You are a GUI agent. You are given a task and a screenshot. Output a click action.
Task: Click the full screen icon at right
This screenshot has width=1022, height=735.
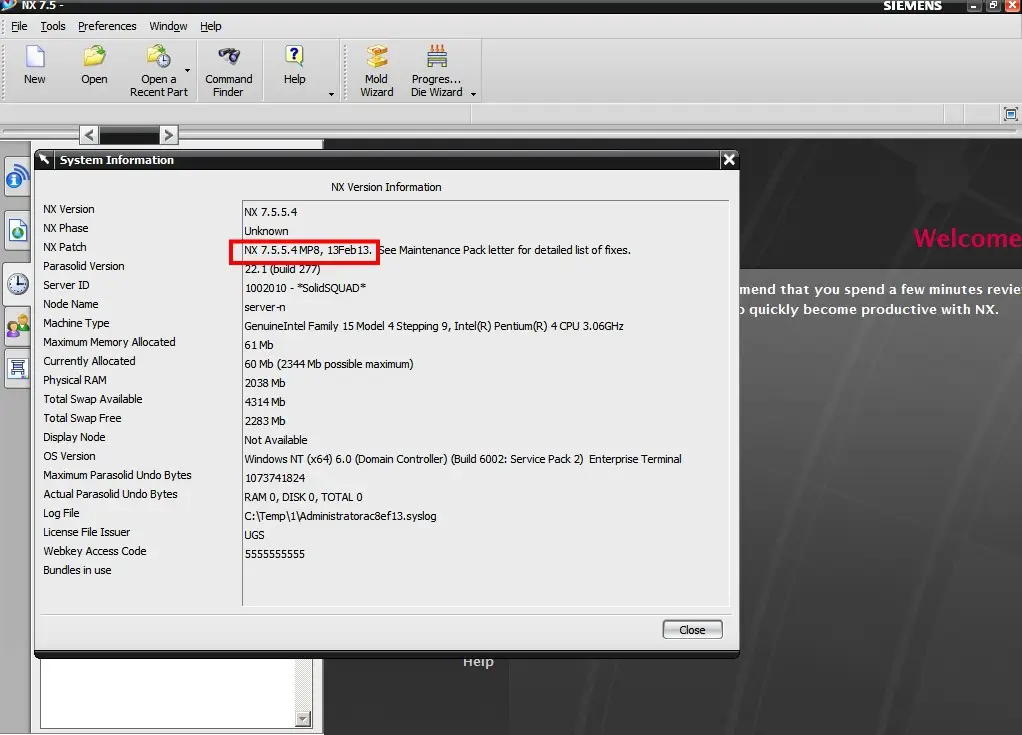[1010, 115]
